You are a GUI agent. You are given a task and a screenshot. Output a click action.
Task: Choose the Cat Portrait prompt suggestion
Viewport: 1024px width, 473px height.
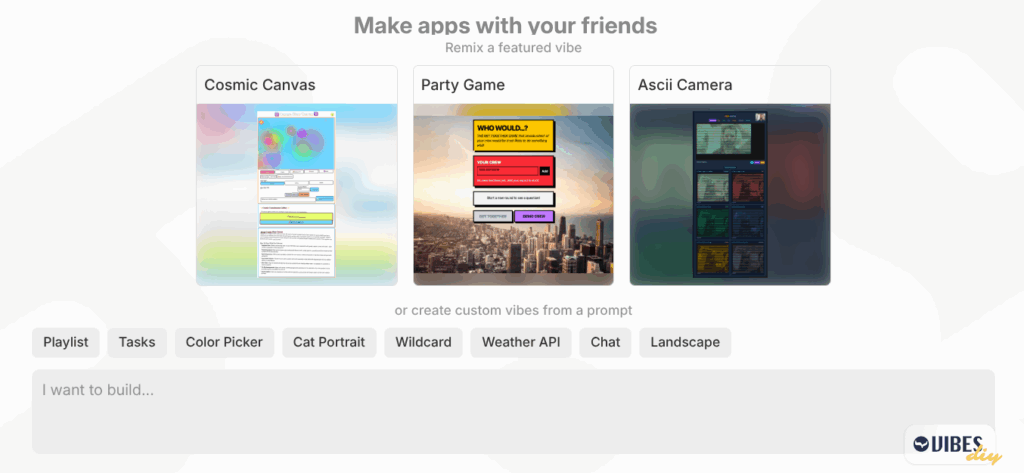click(329, 342)
